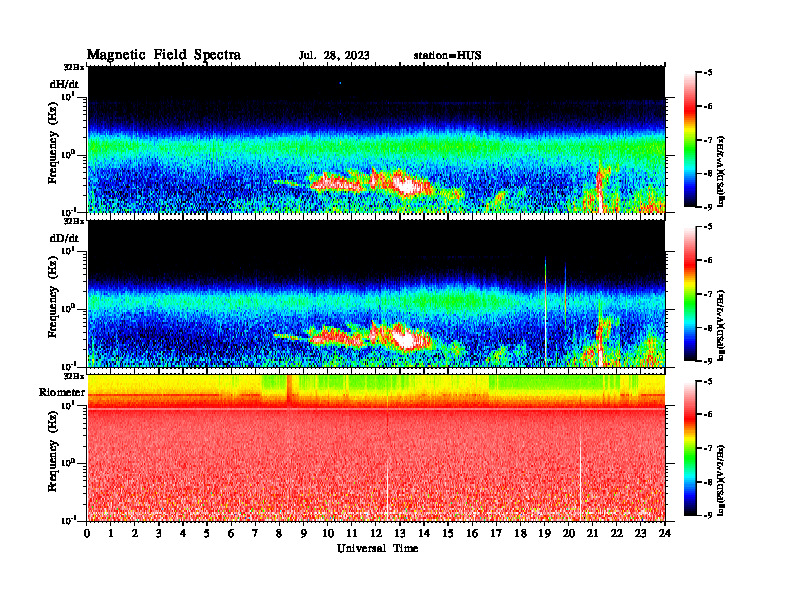Click hour "21" on the time axis

coord(592,534)
